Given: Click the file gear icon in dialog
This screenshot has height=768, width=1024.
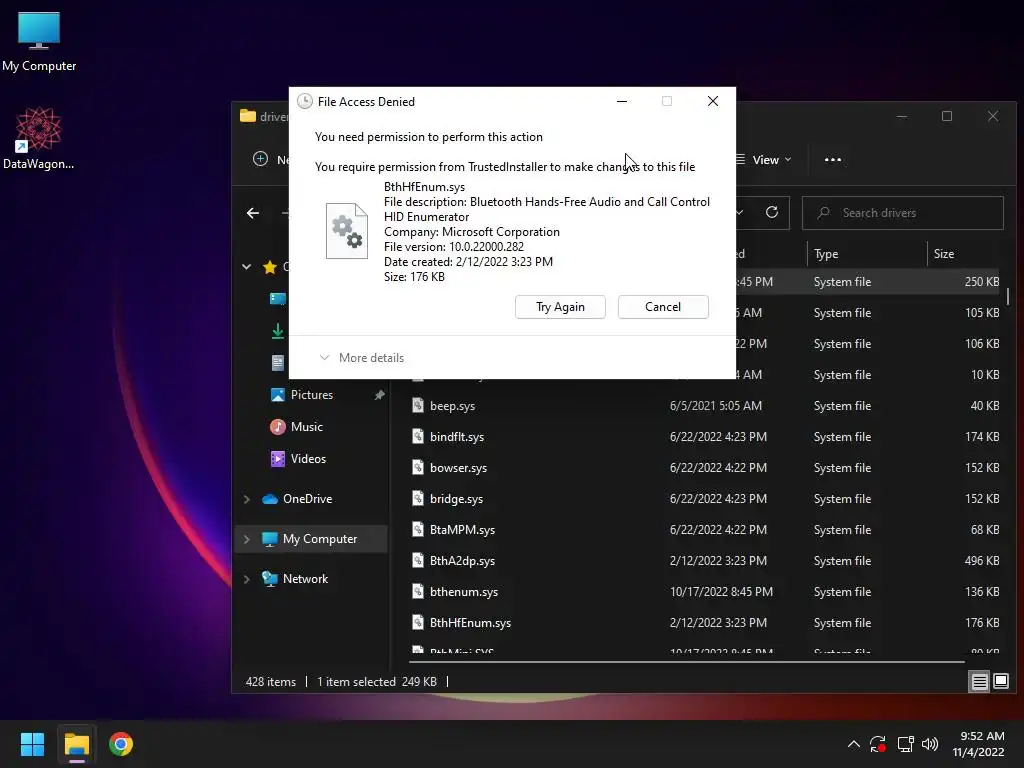Looking at the screenshot, I should coord(347,231).
